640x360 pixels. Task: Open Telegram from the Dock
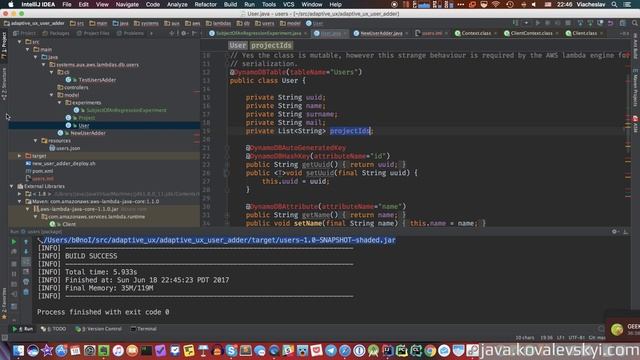point(331,351)
